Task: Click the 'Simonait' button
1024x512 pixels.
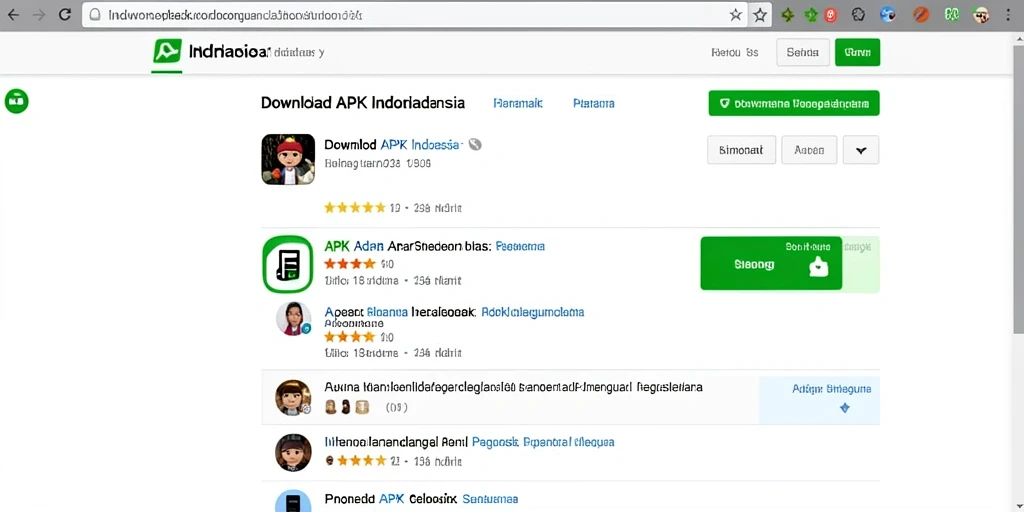Action: (x=741, y=150)
